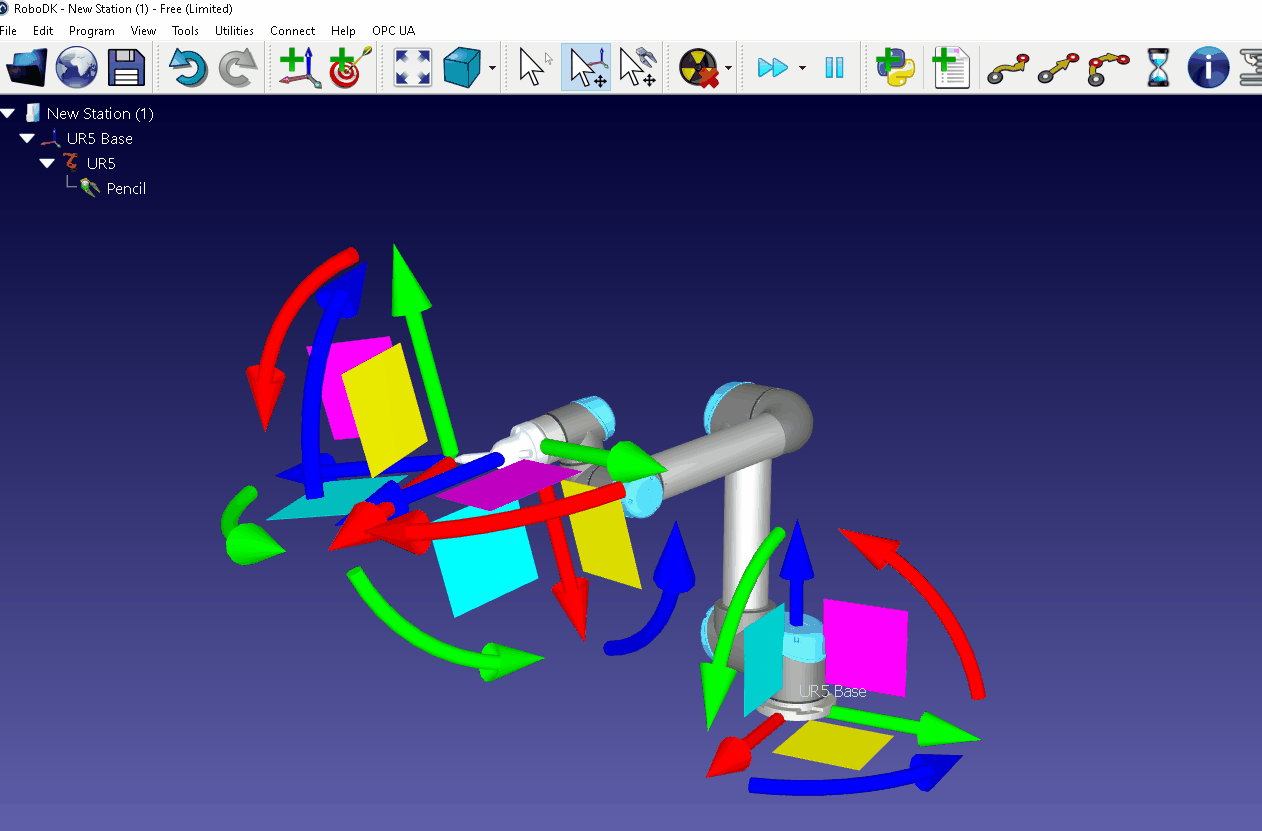Open the Utilities menu
1262x831 pixels.
(234, 31)
